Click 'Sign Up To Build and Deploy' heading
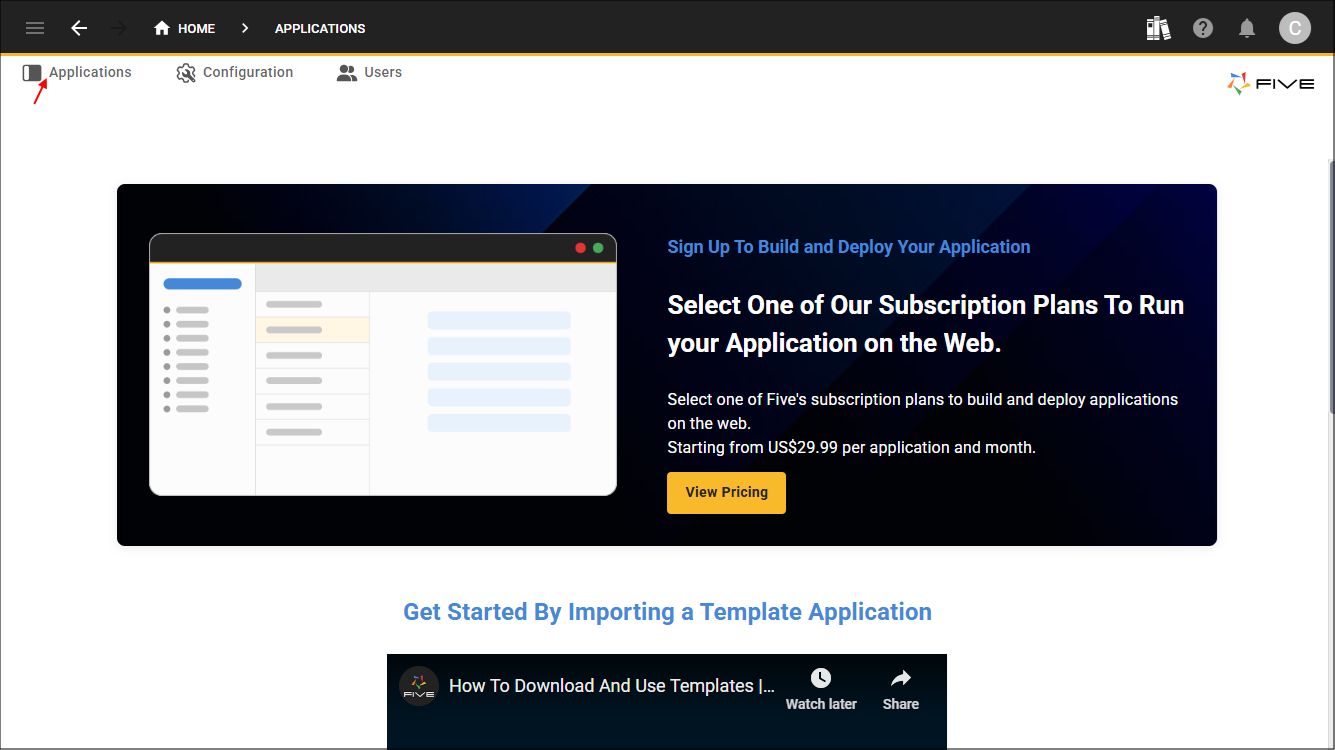The image size is (1335, 750). click(849, 247)
